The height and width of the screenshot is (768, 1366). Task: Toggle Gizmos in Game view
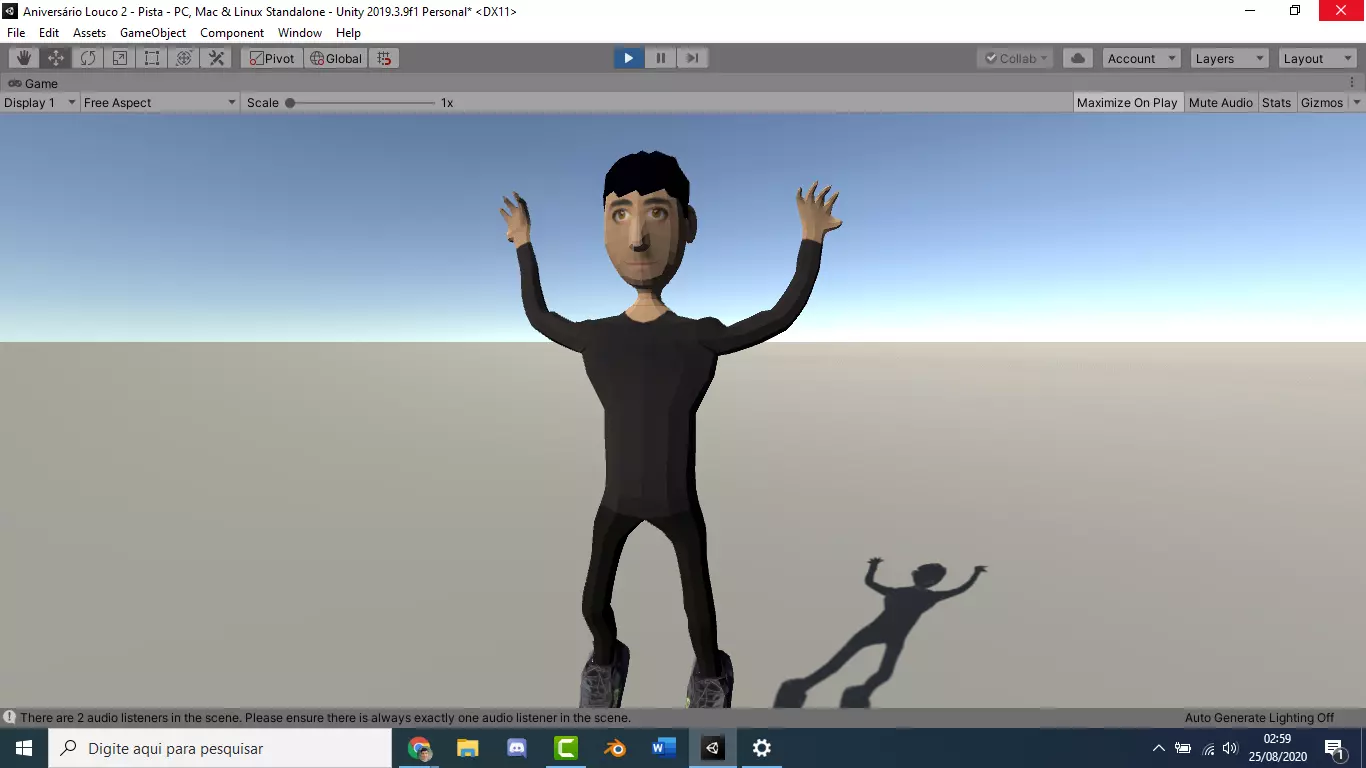click(x=1322, y=102)
